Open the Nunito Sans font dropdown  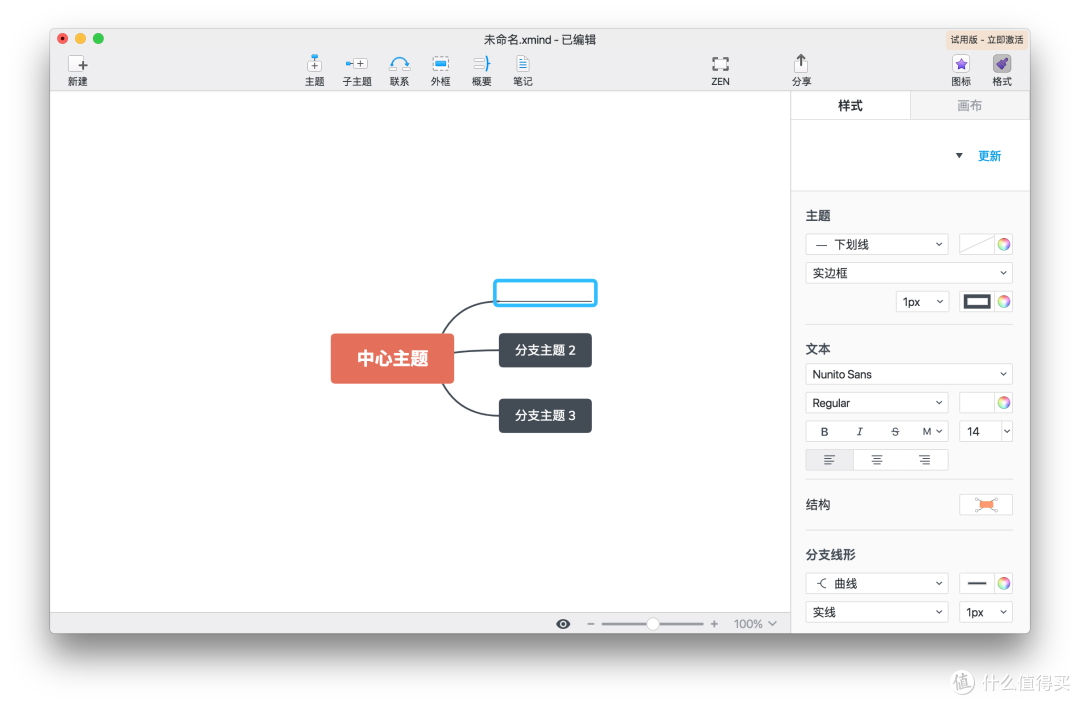coord(909,375)
